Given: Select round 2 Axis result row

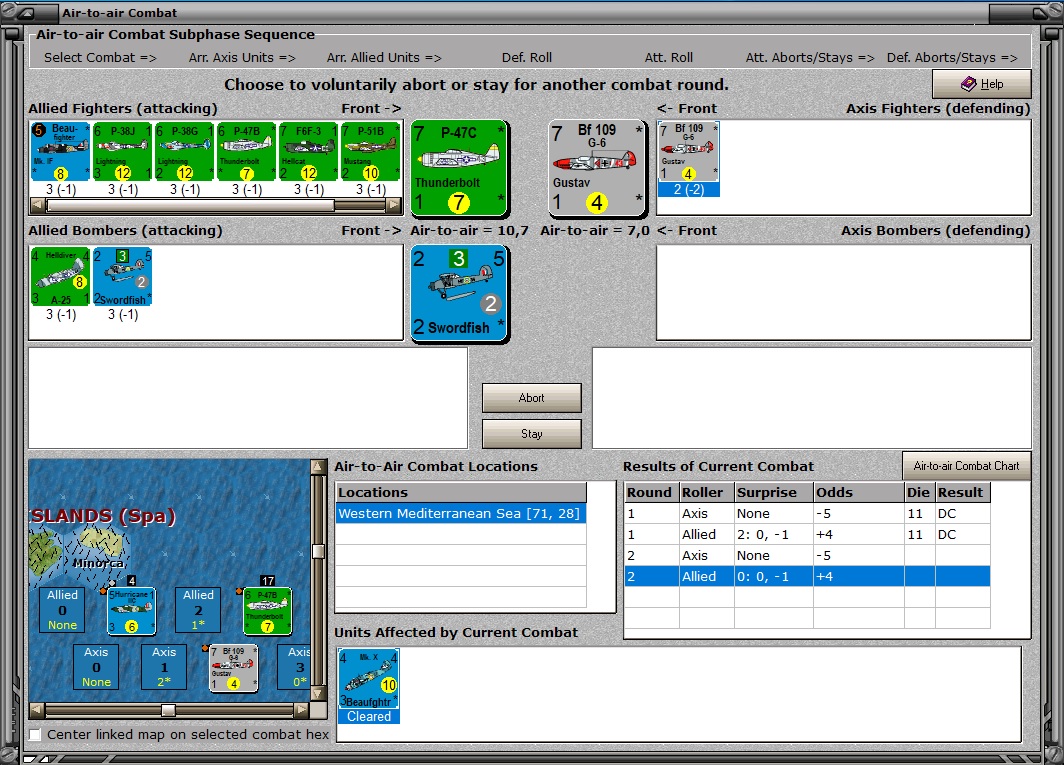Looking at the screenshot, I should [807, 555].
